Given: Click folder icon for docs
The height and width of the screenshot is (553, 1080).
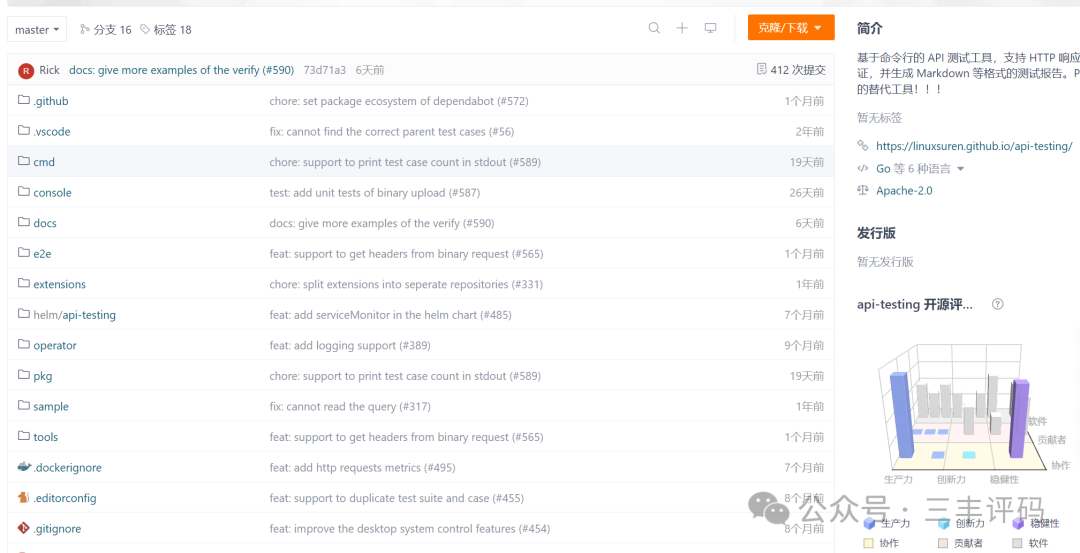Looking at the screenshot, I should coord(24,222).
